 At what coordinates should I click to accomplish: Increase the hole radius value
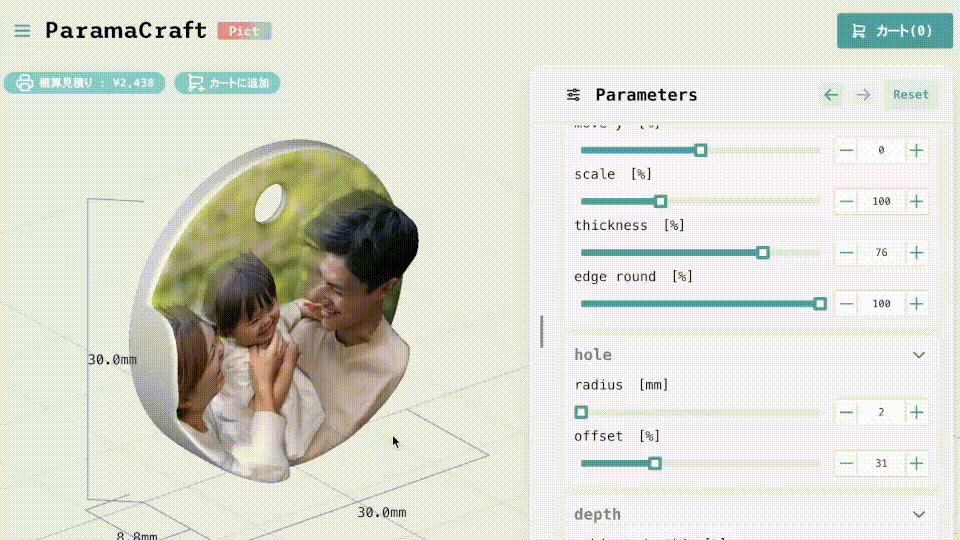916,412
